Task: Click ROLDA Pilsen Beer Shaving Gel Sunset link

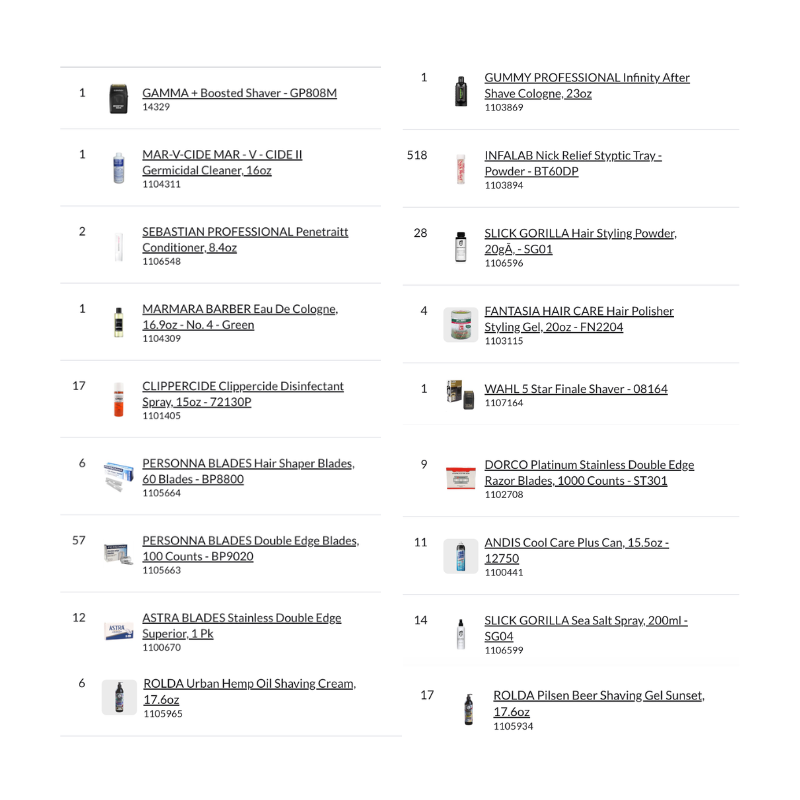Action: [598, 703]
